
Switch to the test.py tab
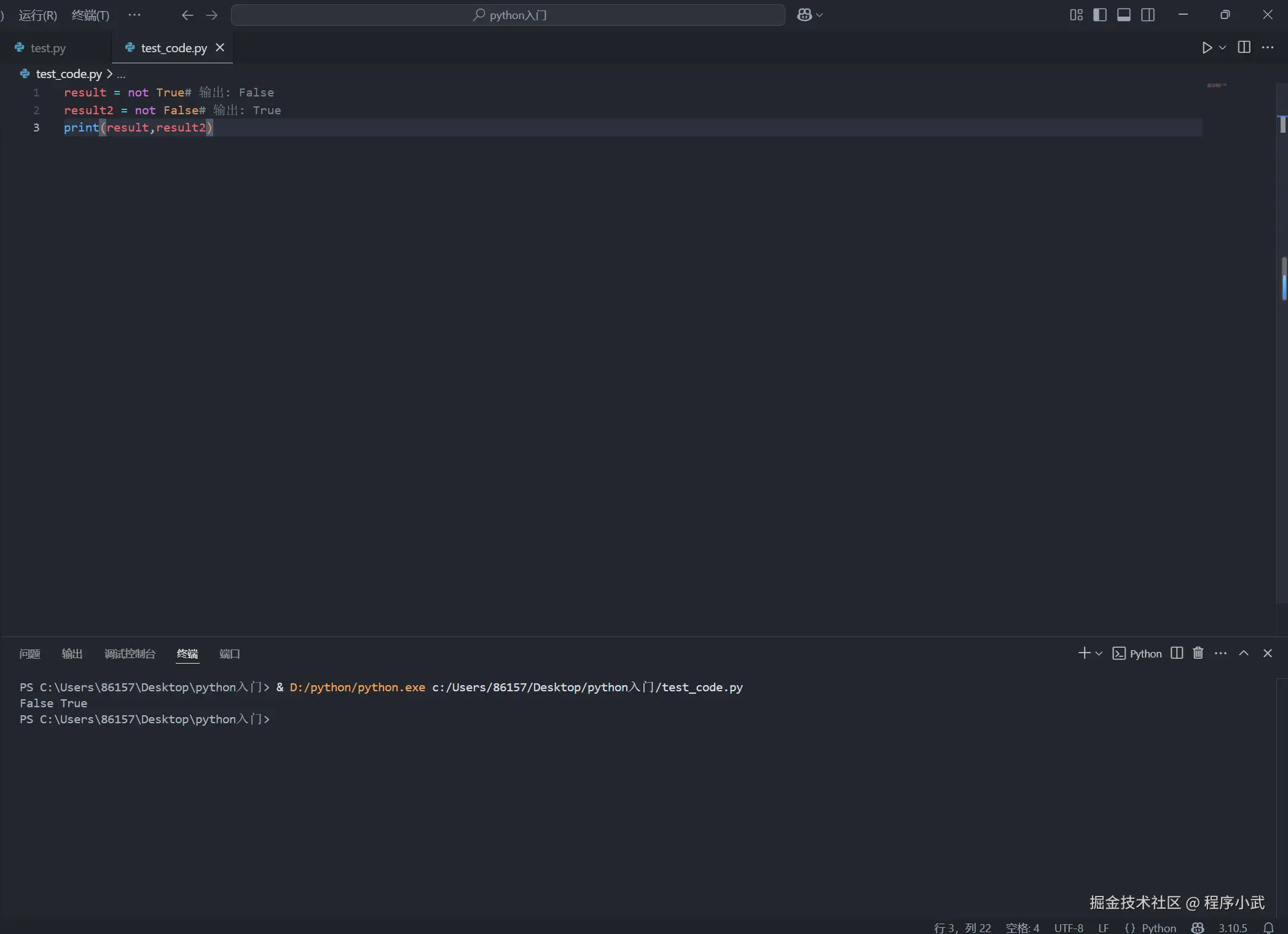click(x=48, y=48)
